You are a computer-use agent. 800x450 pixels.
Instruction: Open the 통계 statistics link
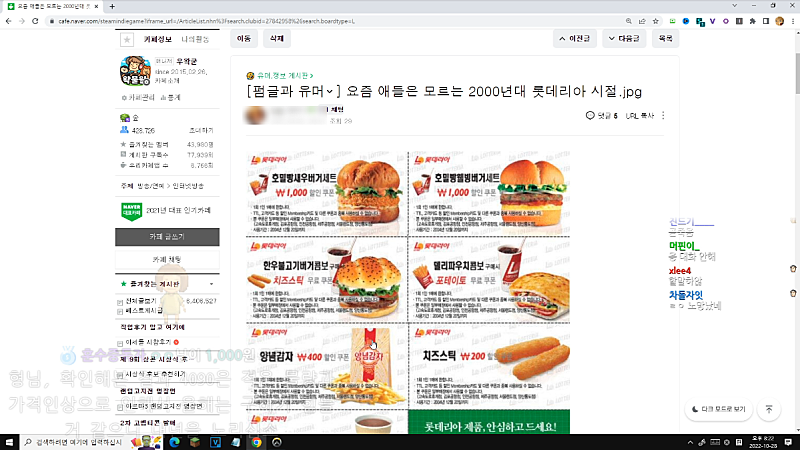point(171,97)
